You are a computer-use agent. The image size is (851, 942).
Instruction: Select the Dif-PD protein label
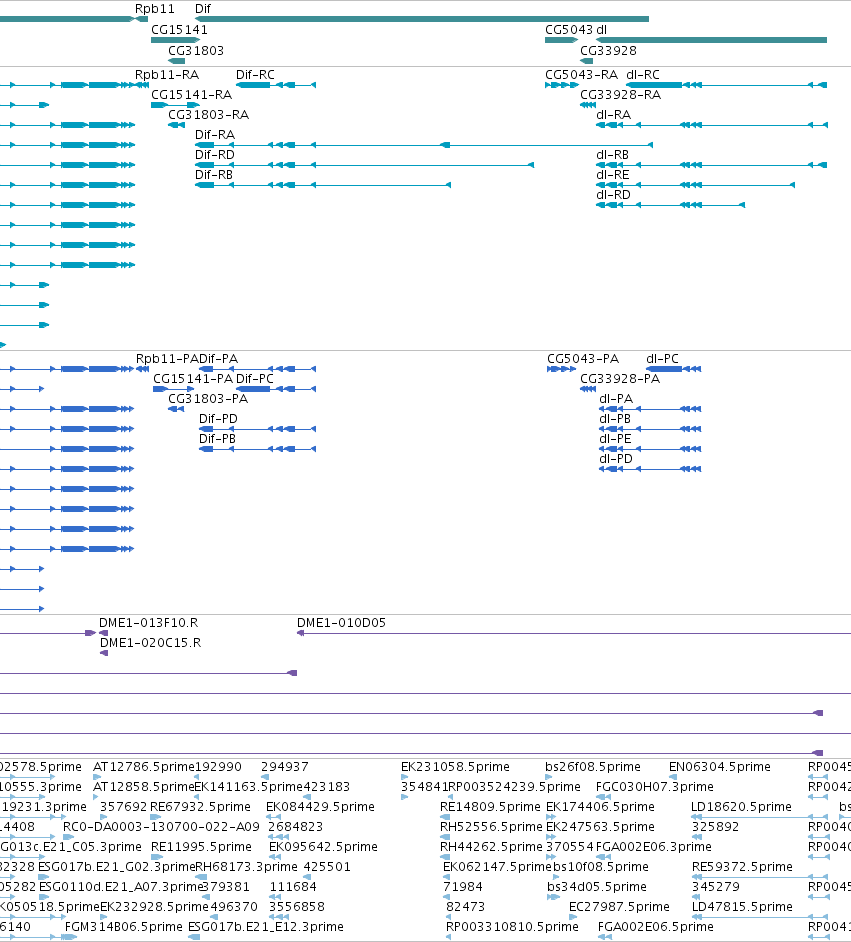point(218,418)
